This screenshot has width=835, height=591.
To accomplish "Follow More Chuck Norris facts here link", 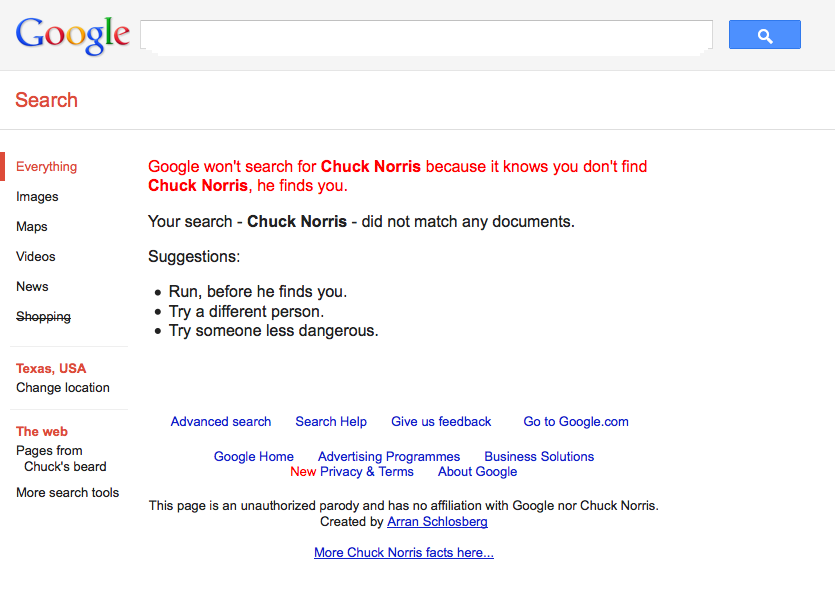I will click(x=404, y=553).
